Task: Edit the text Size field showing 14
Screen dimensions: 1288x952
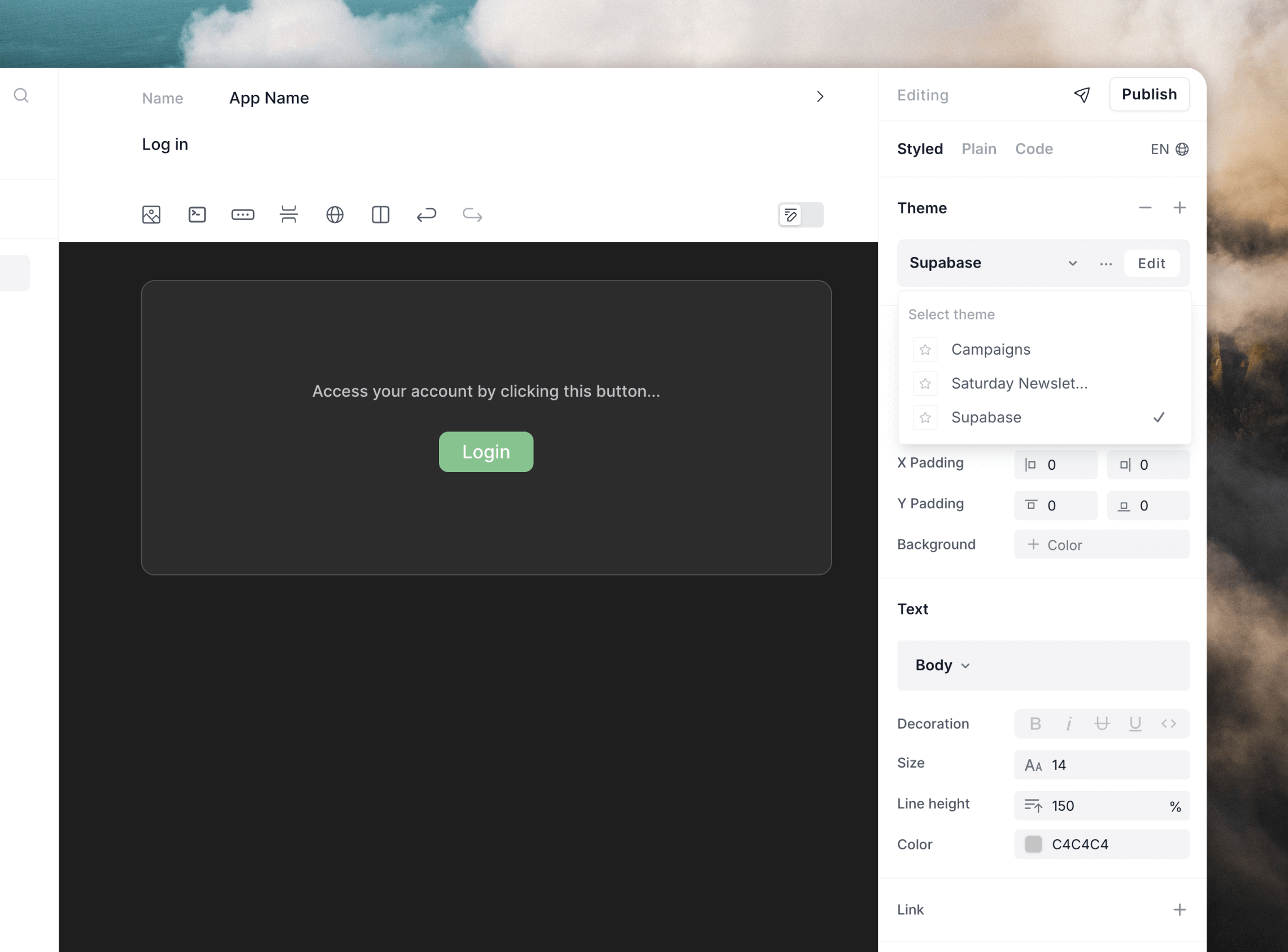Action: click(x=1102, y=765)
